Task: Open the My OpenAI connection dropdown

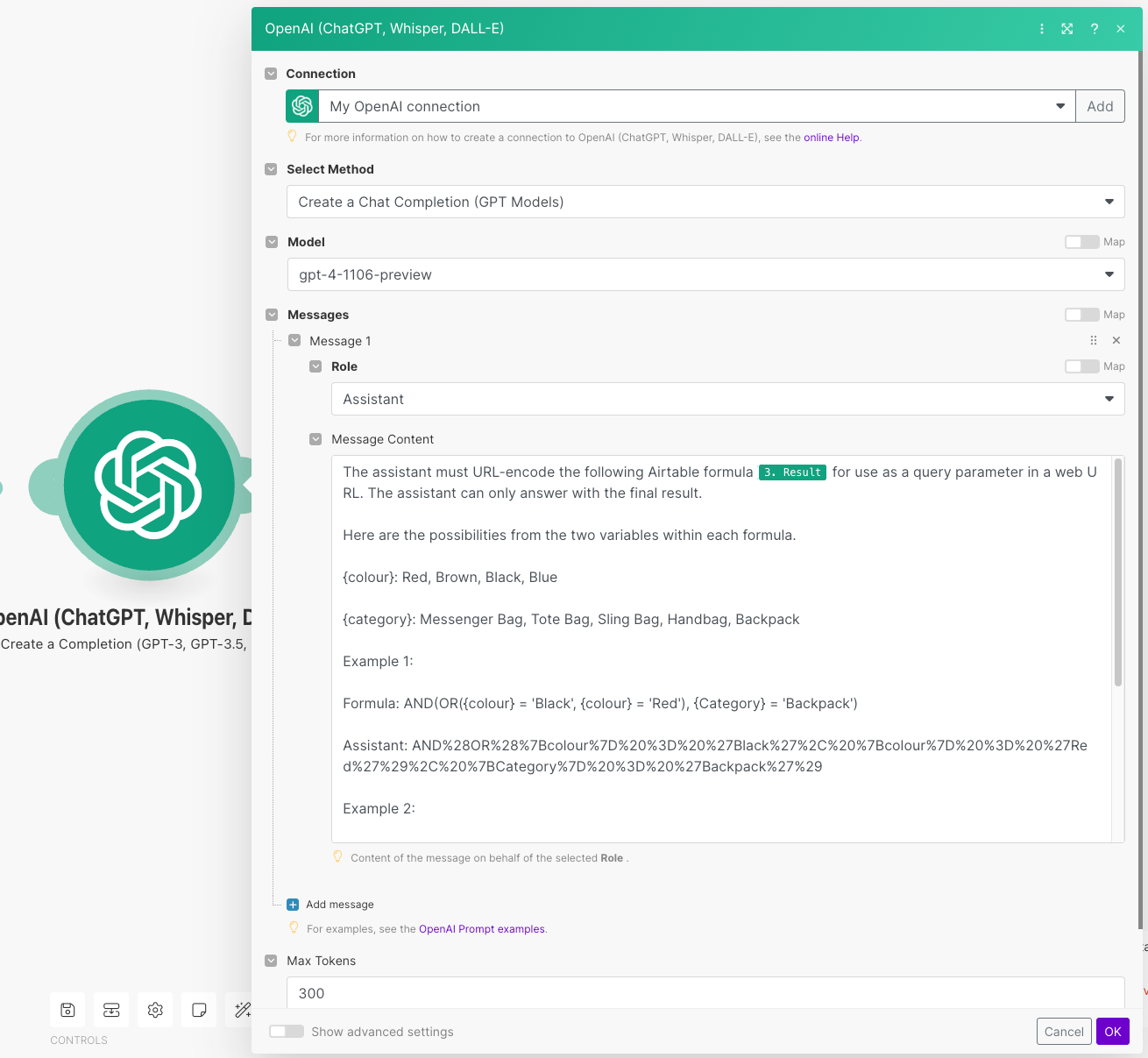Action: (697, 106)
